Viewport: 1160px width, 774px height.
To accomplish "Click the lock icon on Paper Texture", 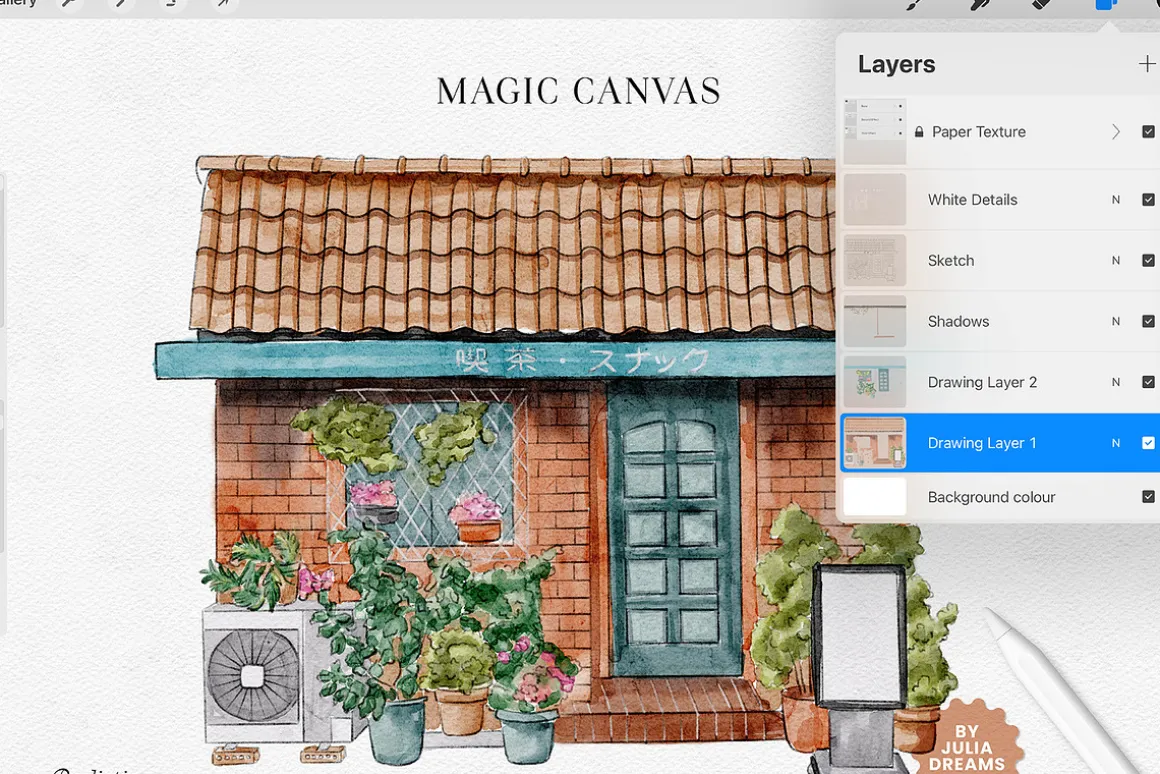I will coord(919,132).
